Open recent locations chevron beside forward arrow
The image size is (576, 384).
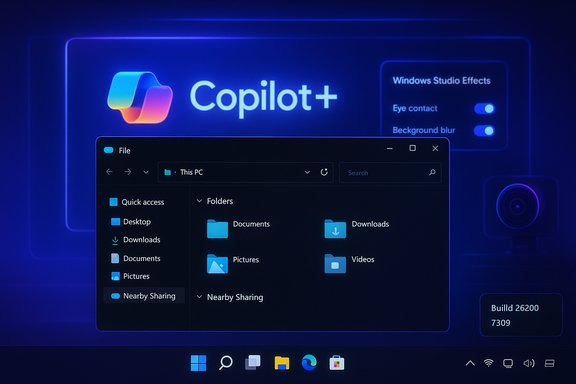click(x=146, y=172)
